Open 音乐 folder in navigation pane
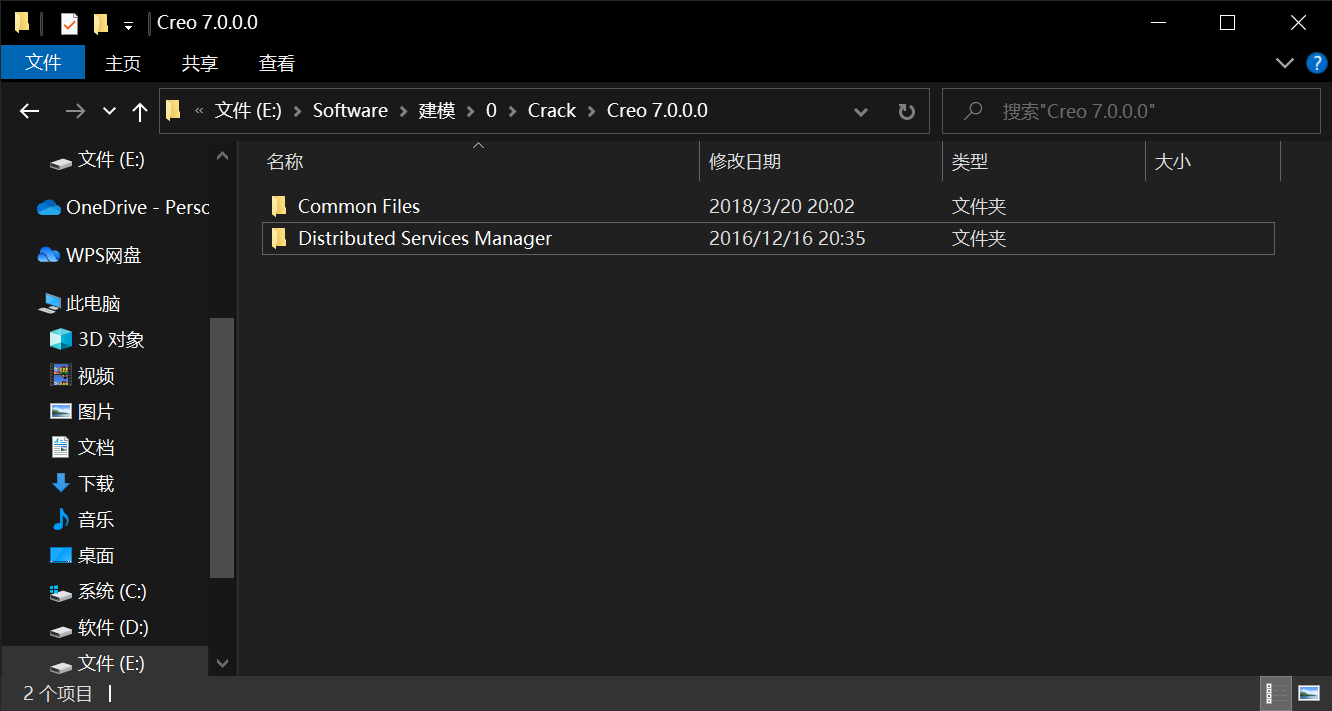Viewport: 1332px width, 711px height. point(82,519)
